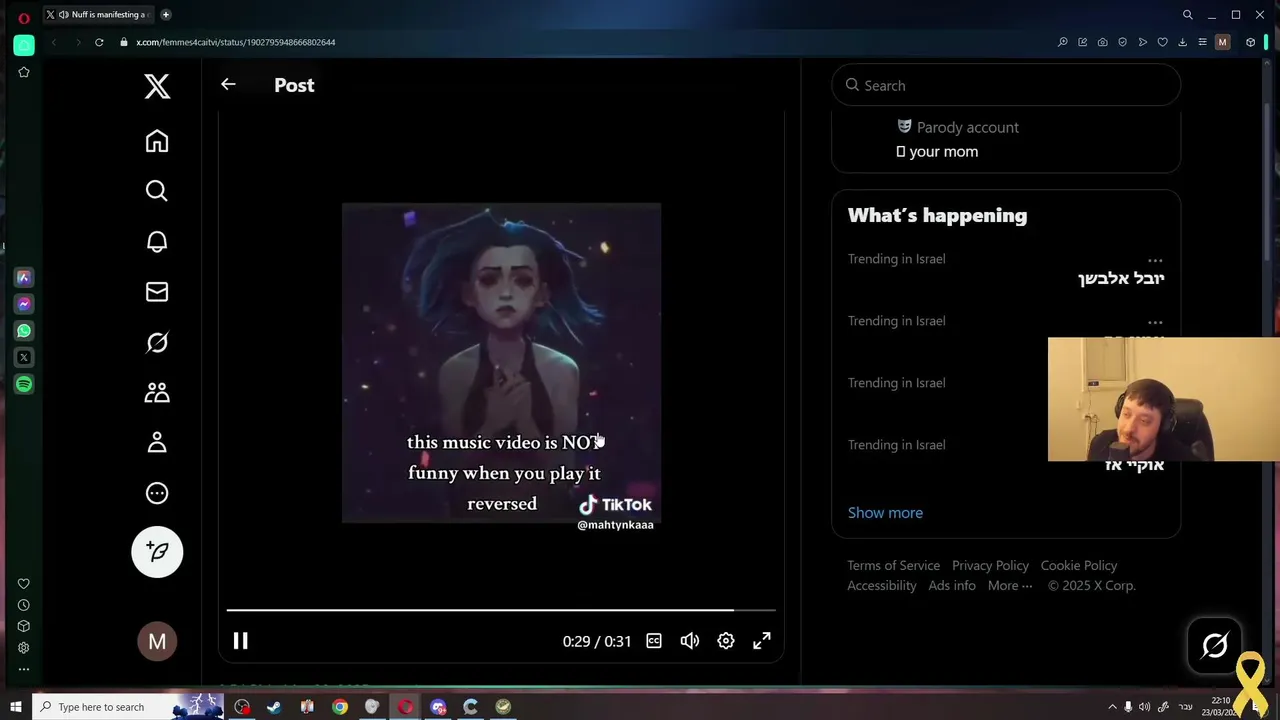Open Opera Easy Setup sliders
The width and height of the screenshot is (1280, 720).
[x=1202, y=42]
